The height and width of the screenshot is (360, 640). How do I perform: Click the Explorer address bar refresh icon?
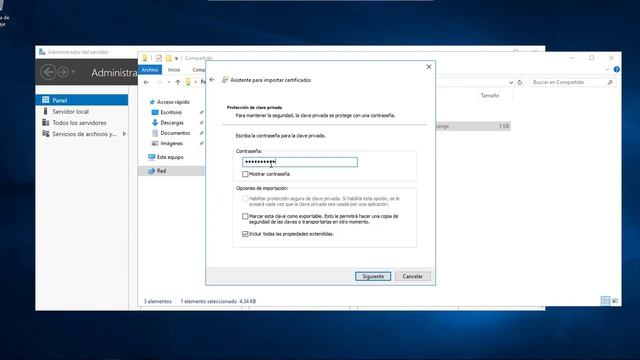pyautogui.click(x=520, y=82)
